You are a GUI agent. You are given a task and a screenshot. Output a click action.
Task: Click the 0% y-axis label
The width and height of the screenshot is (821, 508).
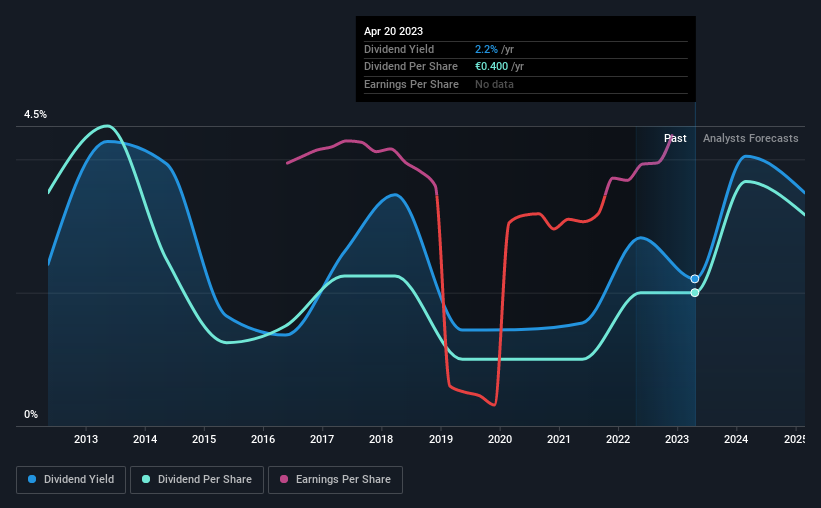[x=31, y=414]
